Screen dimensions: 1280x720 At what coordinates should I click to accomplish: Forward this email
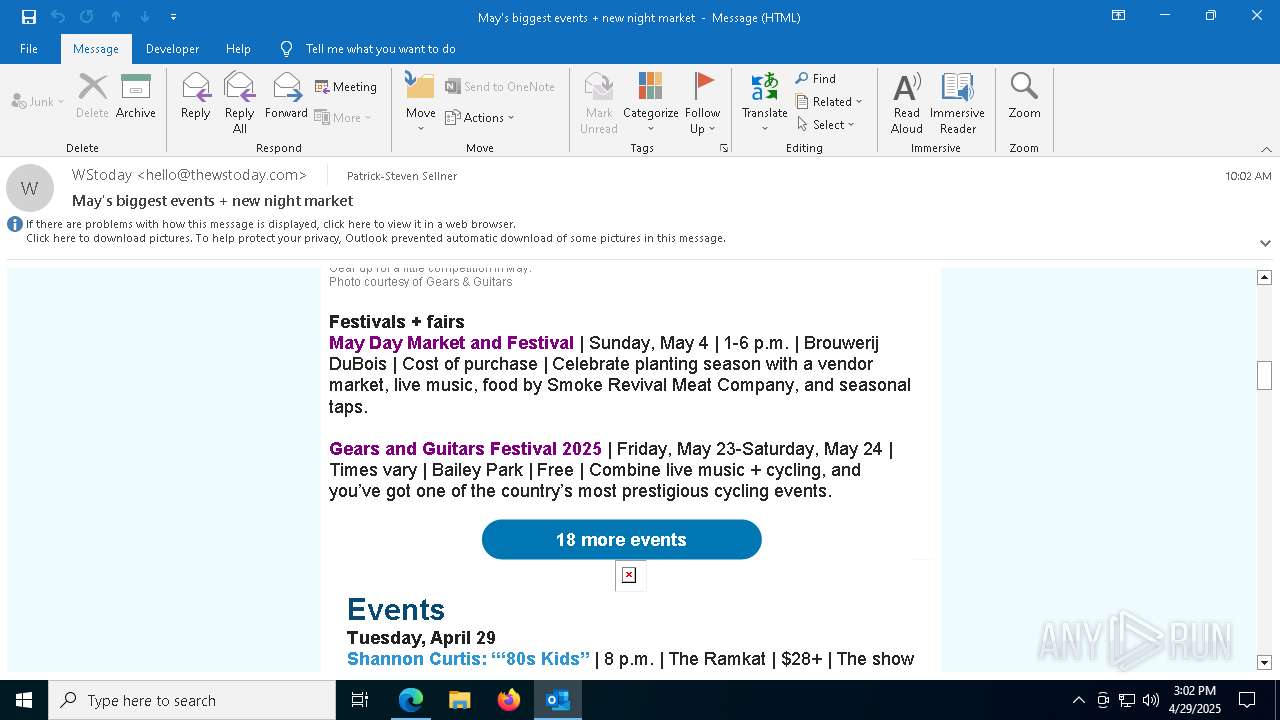pos(286,96)
